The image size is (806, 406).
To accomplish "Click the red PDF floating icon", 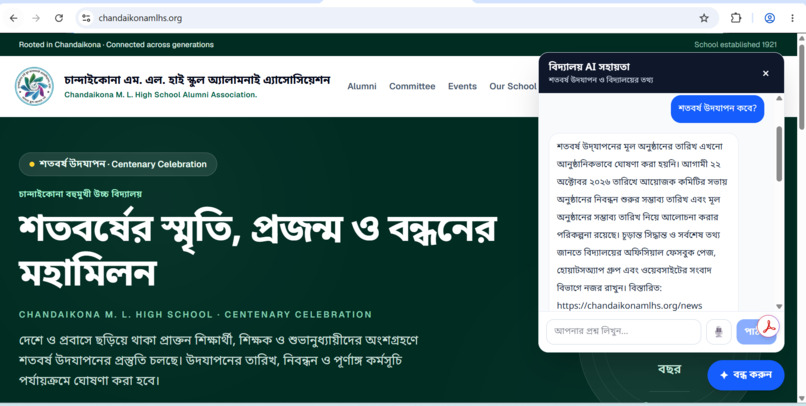I will (x=768, y=326).
